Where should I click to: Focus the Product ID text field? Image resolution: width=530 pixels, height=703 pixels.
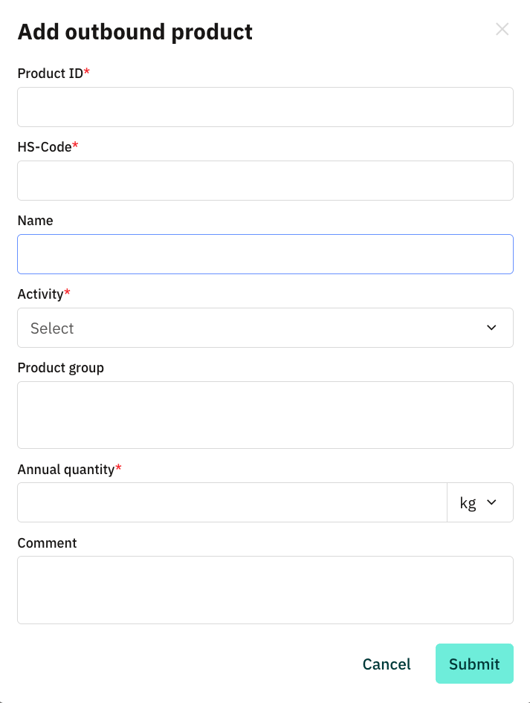(x=265, y=107)
